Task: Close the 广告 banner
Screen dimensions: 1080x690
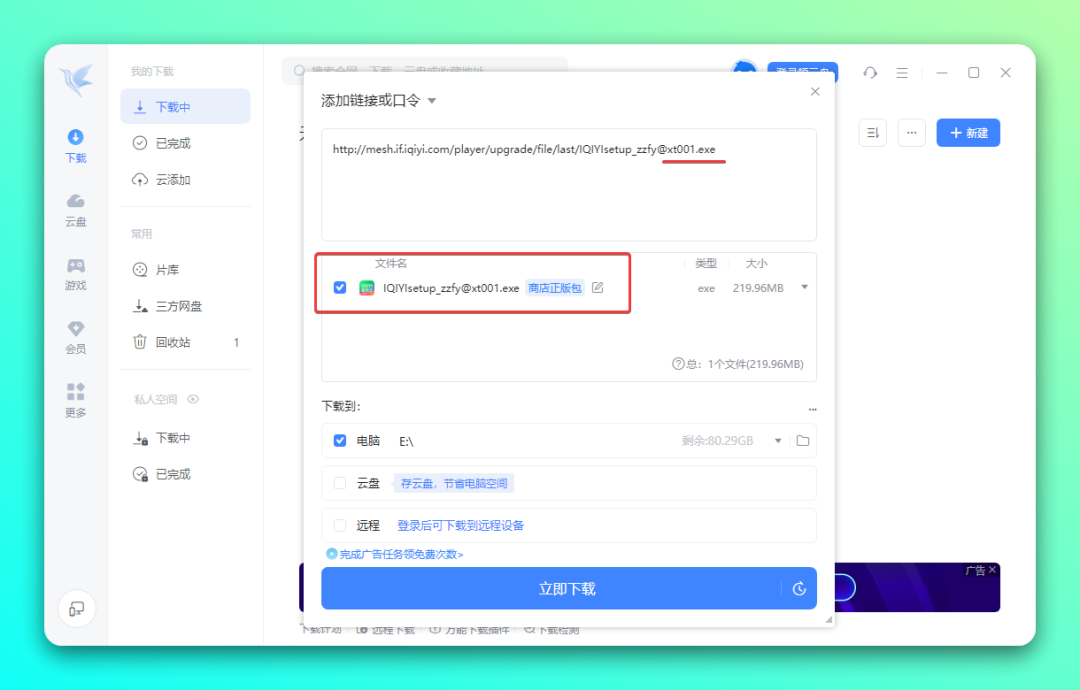Action: [x=993, y=569]
